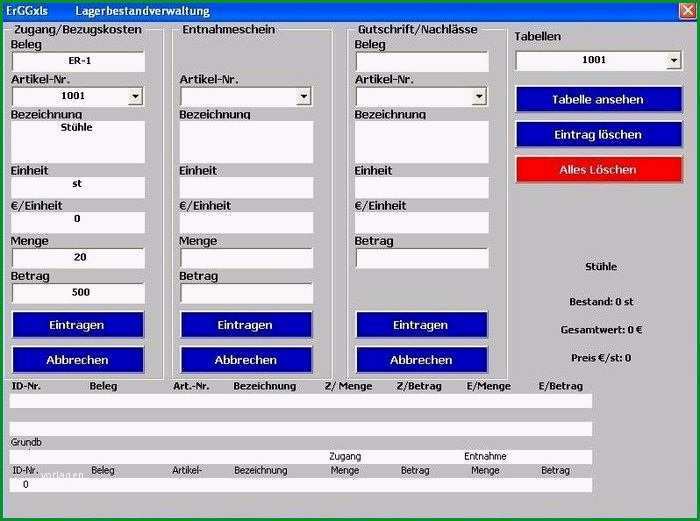Viewport: 700px width, 521px height.
Task: Click Abbrechen under Zugang/Bezugskosten
Action: tap(78, 360)
